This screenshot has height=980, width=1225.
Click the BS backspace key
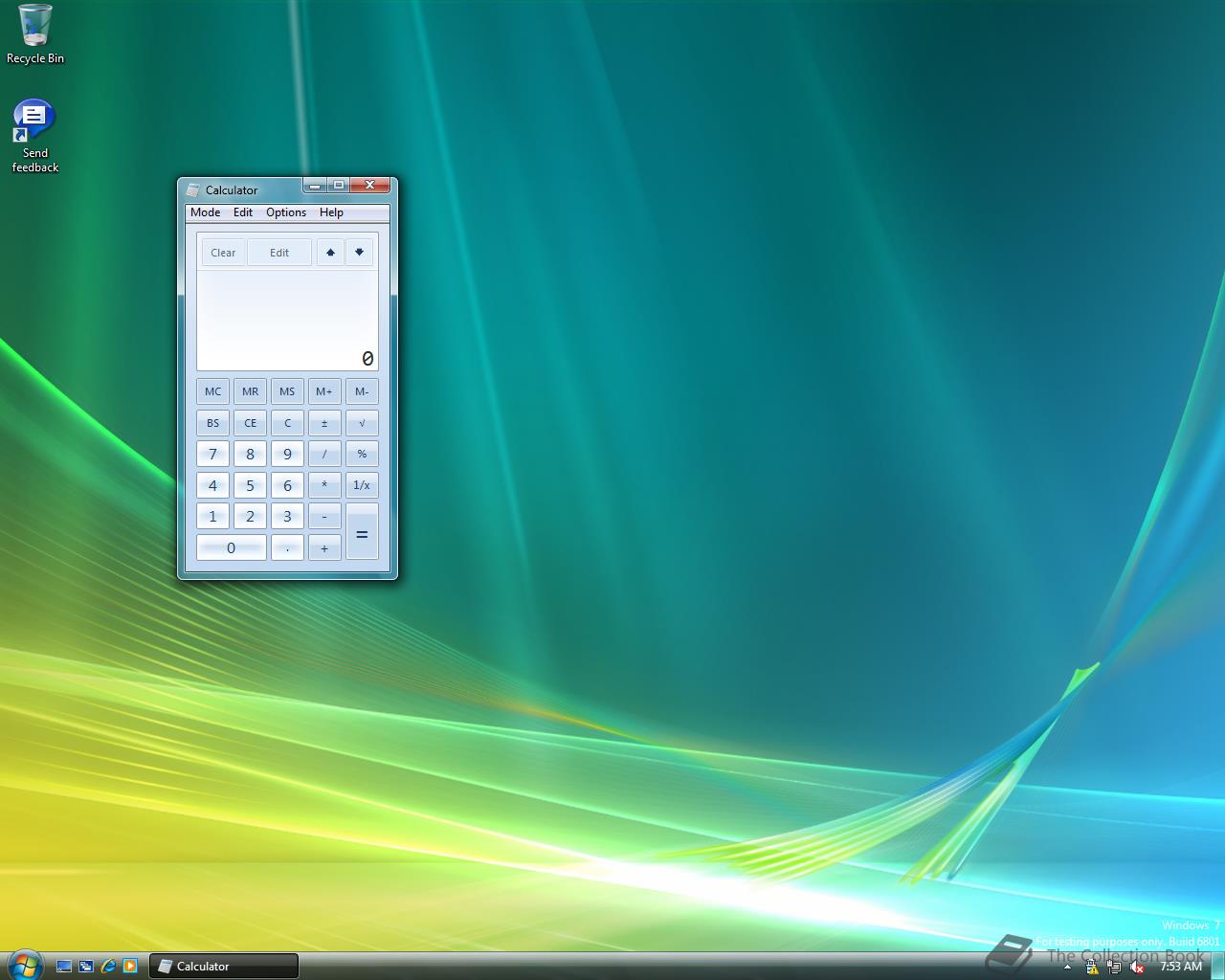(212, 423)
